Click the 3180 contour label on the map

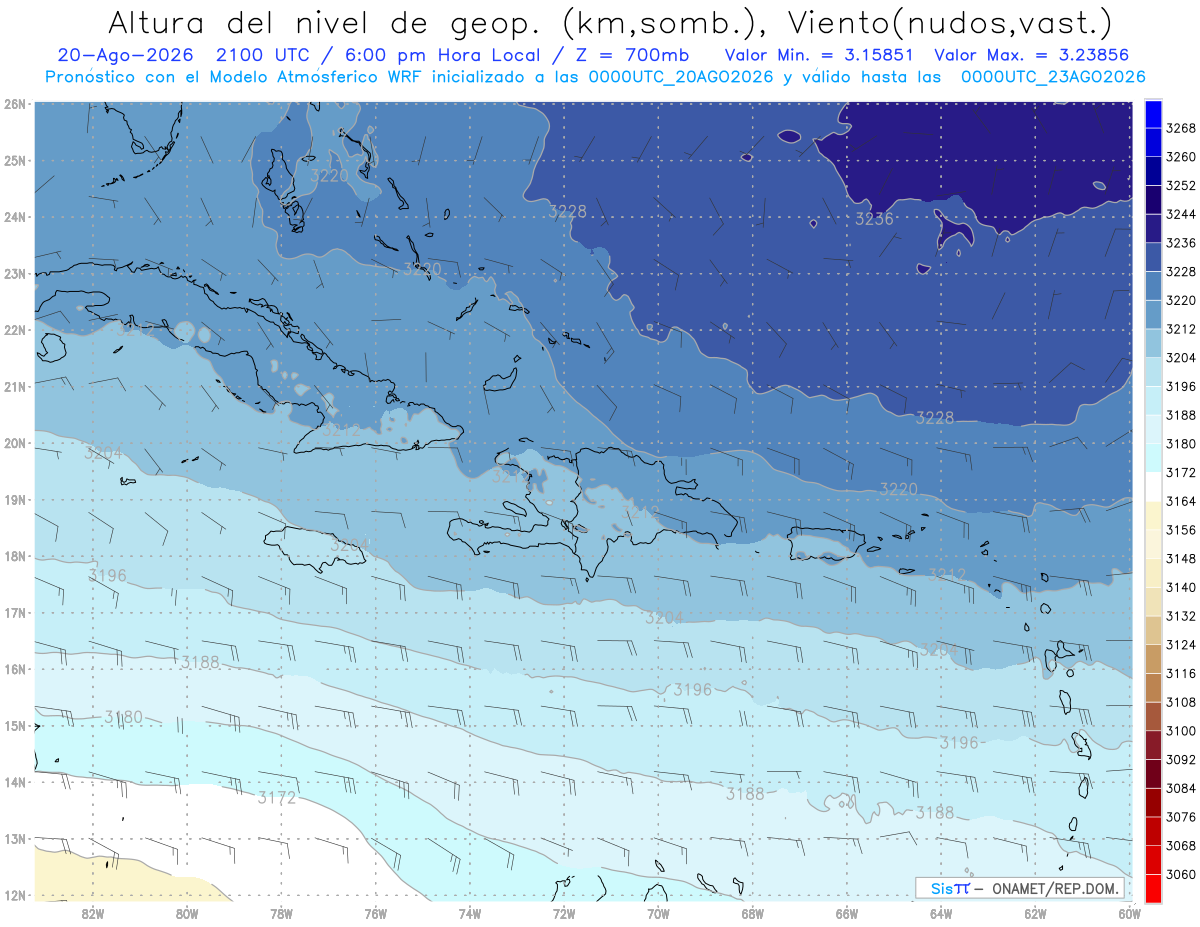[123, 717]
